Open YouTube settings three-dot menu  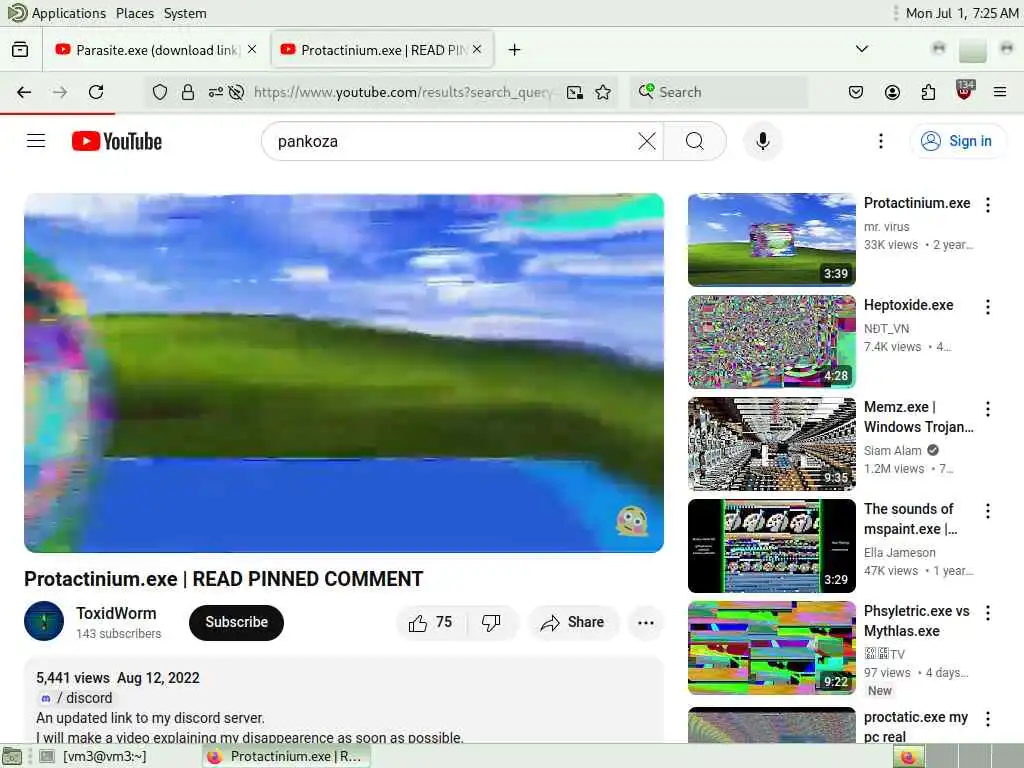pos(881,141)
